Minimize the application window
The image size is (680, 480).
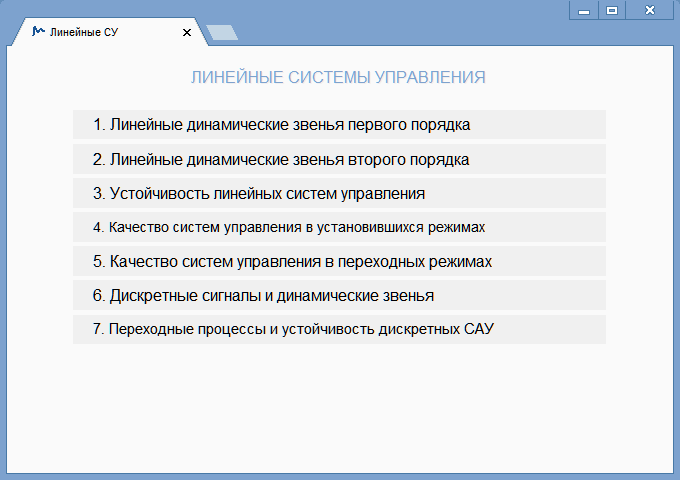[x=583, y=10]
